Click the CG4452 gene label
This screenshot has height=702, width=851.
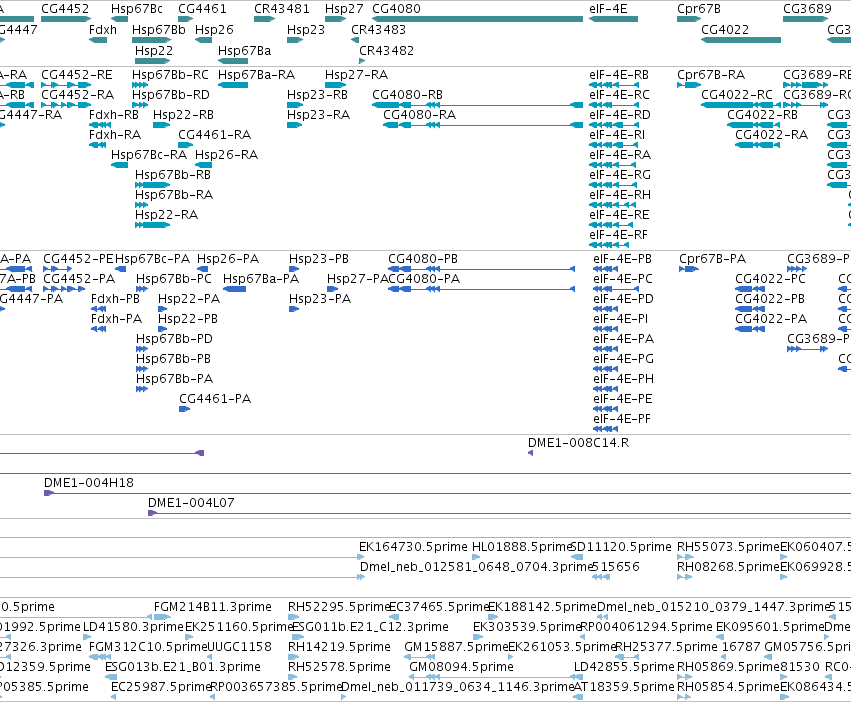pyautogui.click(x=65, y=9)
